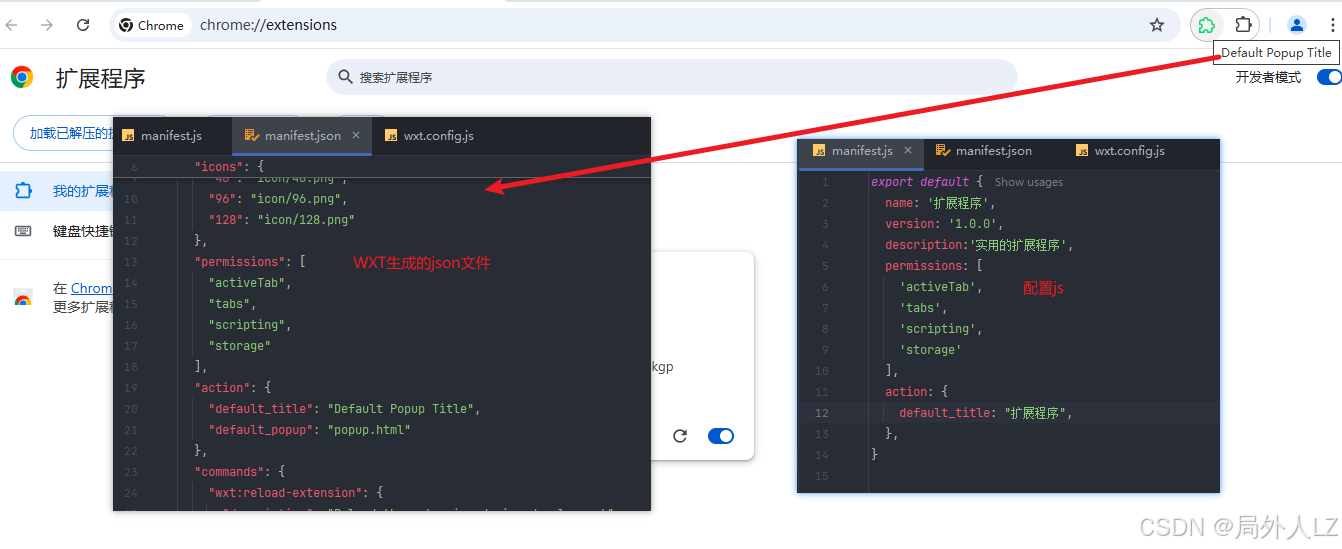Open wxt.config.js tab in the JSON editor

tap(429, 136)
